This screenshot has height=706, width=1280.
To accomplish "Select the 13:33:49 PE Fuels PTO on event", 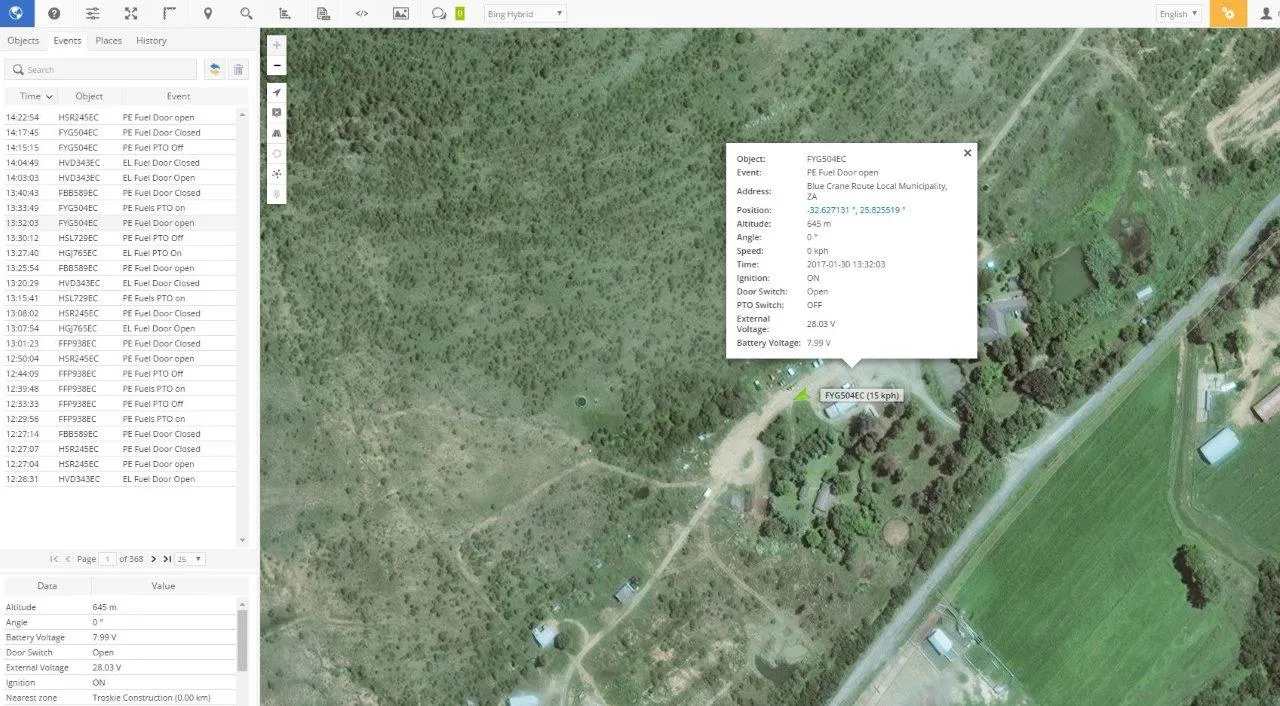I will point(121,208).
